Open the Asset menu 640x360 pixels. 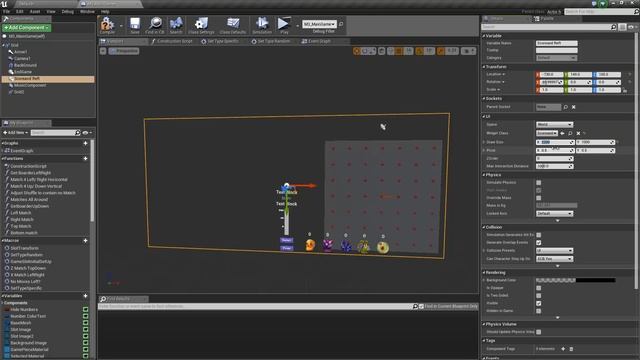[35, 11]
